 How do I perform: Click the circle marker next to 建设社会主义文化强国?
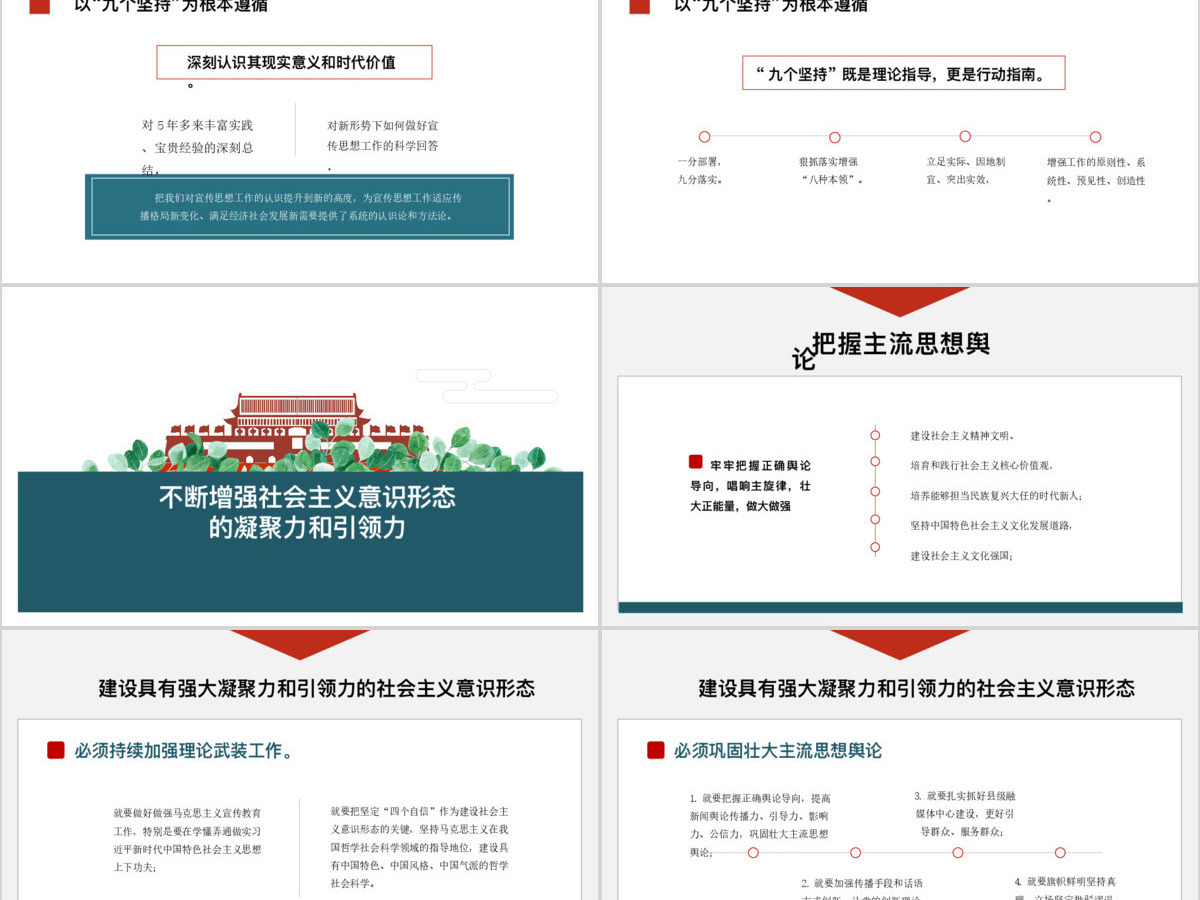(875, 547)
